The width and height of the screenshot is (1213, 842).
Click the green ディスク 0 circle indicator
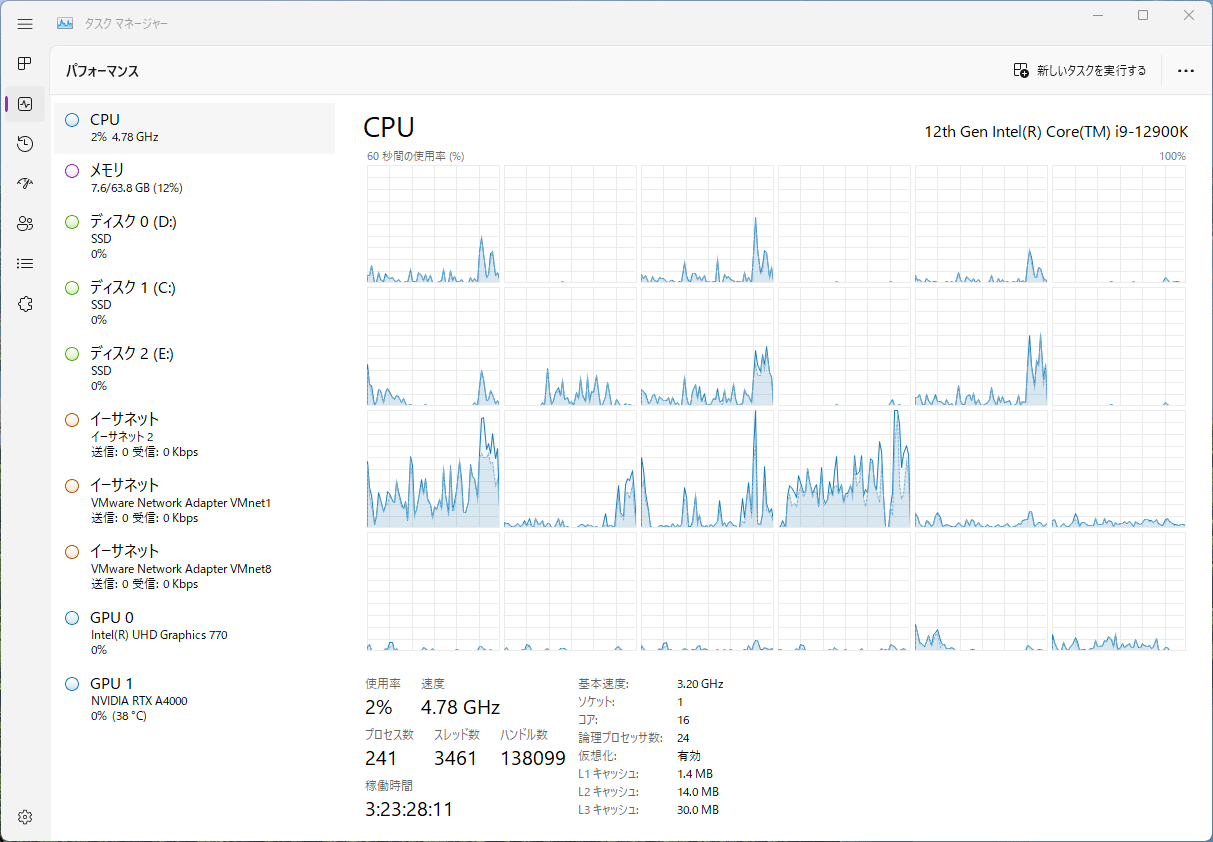pos(72,222)
